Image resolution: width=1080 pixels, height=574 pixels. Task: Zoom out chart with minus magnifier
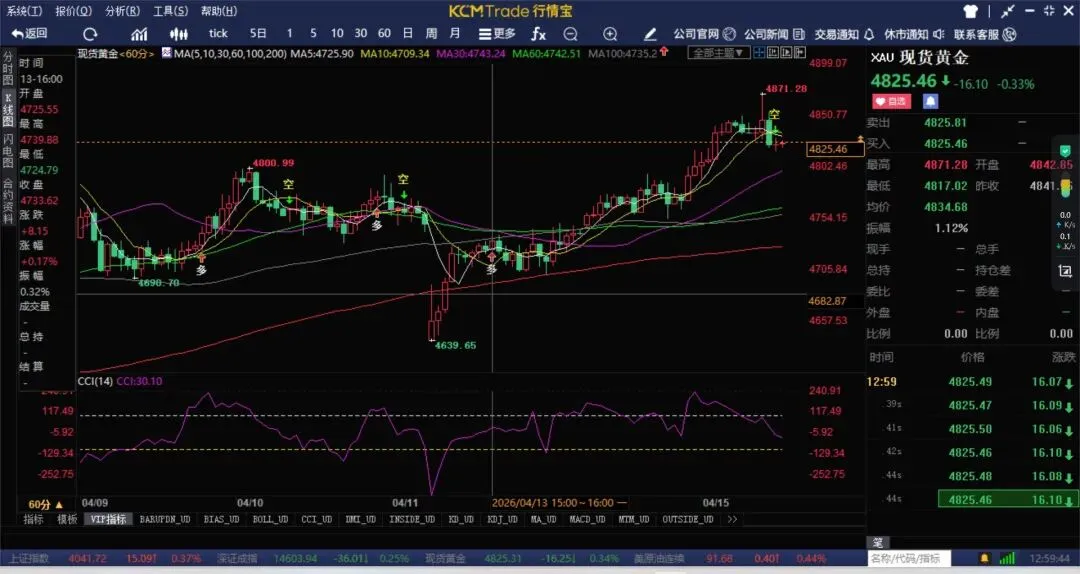tap(570, 34)
